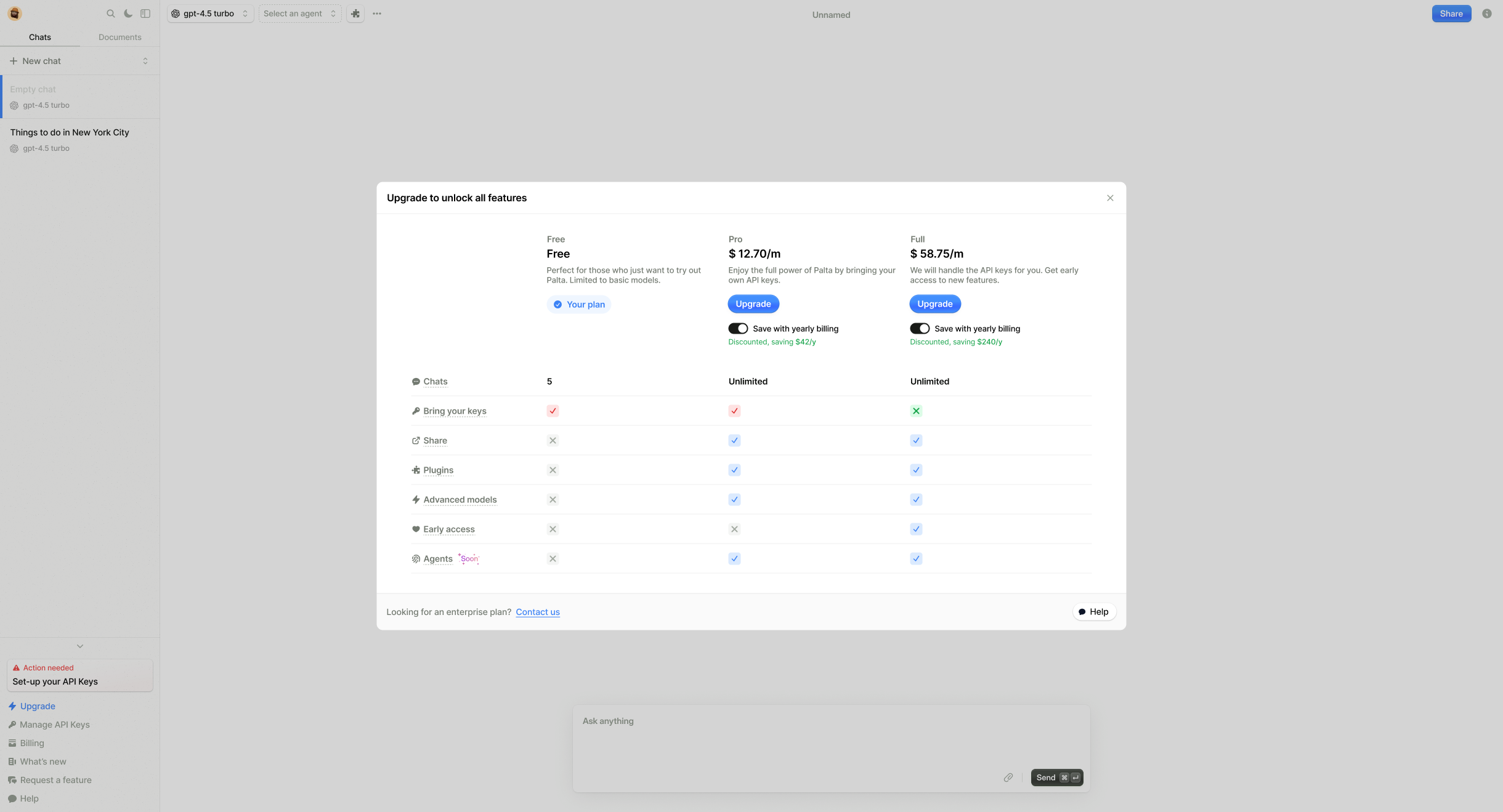The height and width of the screenshot is (812, 1503).
Task: Click the Soon badge next to Agents
Action: pyautogui.click(x=469, y=559)
